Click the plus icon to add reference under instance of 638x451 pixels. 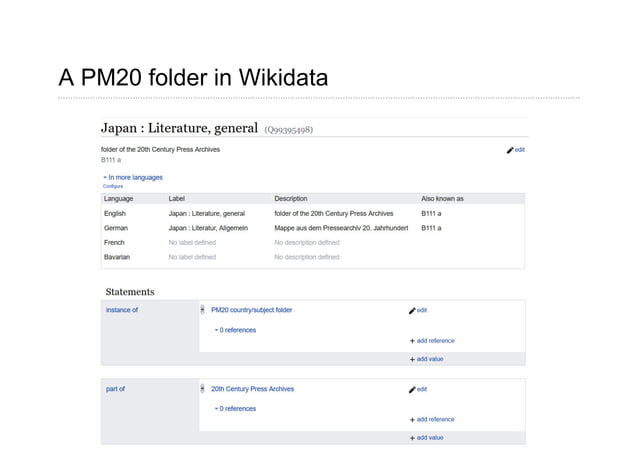(x=412, y=340)
